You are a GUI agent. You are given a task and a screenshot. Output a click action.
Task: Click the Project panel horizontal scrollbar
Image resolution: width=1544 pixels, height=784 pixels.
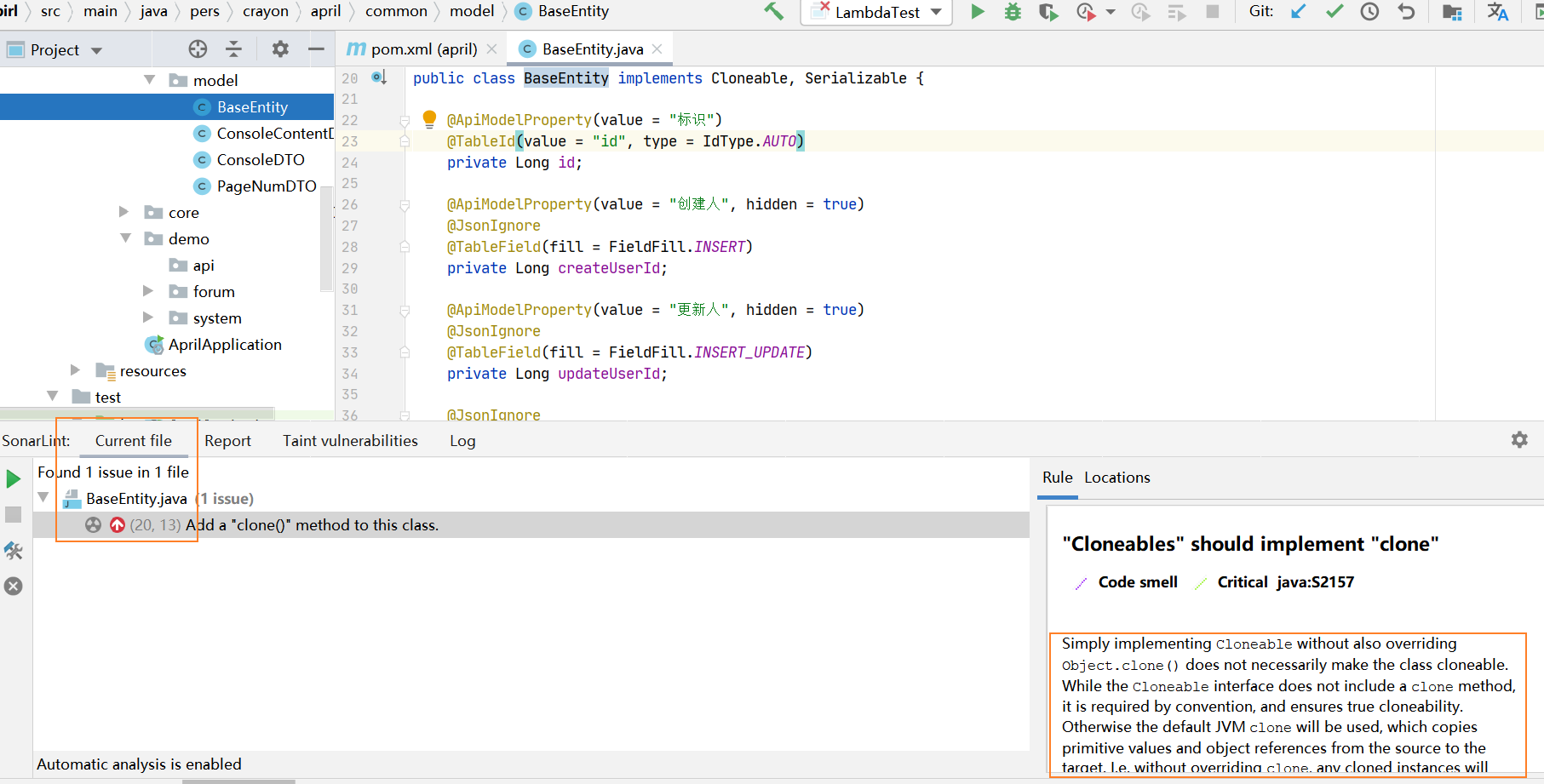pyautogui.click(x=137, y=413)
